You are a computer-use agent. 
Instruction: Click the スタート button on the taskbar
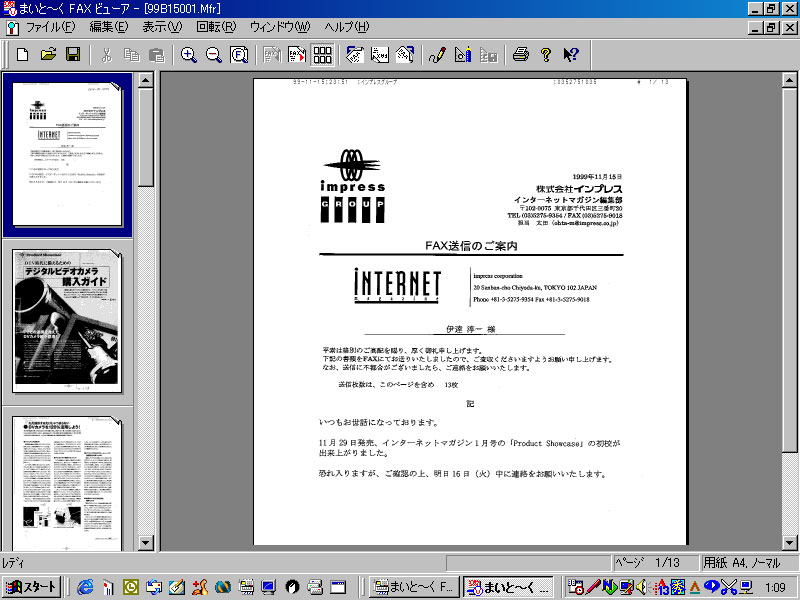click(32, 587)
